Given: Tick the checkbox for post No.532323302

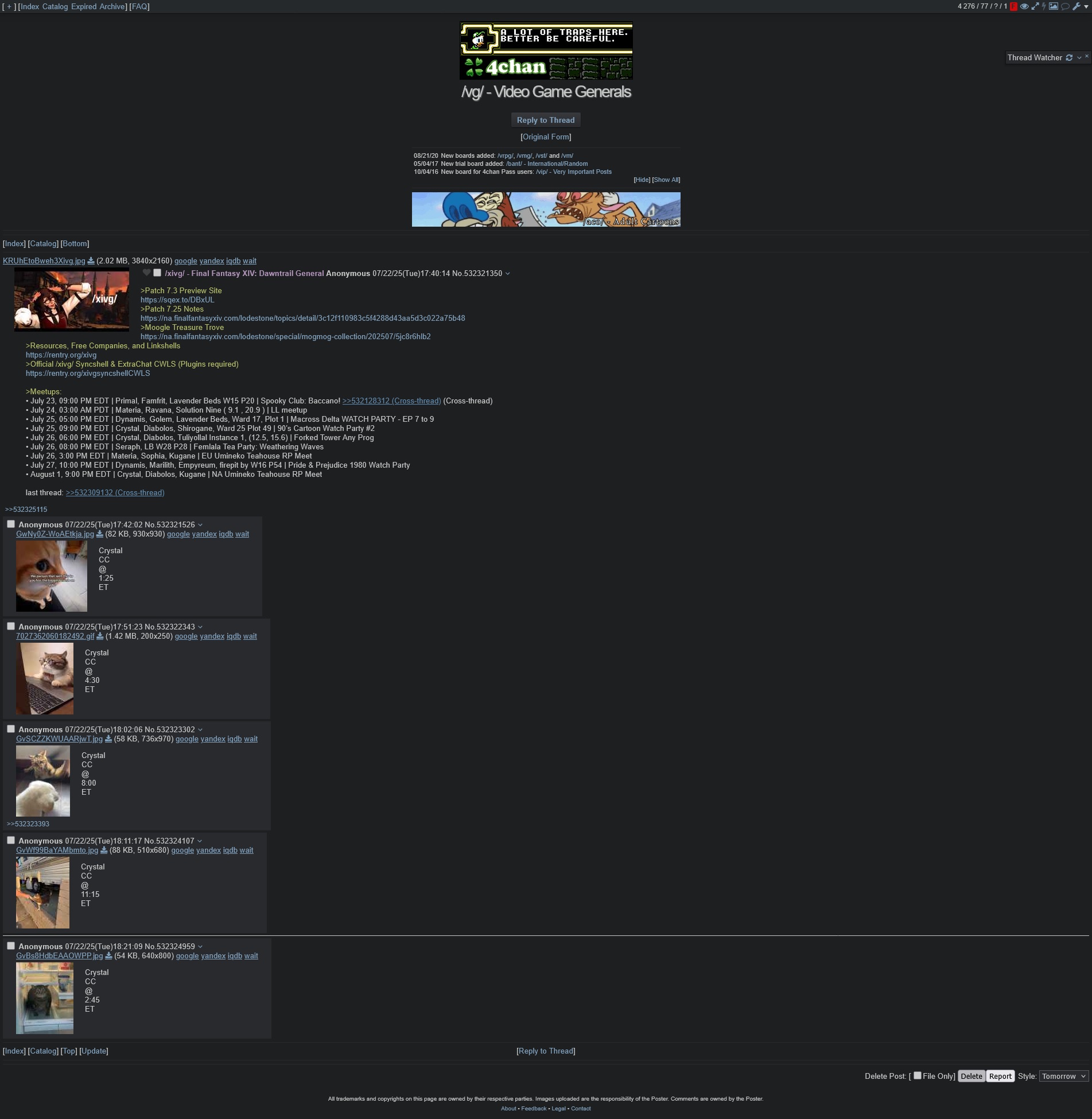Looking at the screenshot, I should 11,729.
